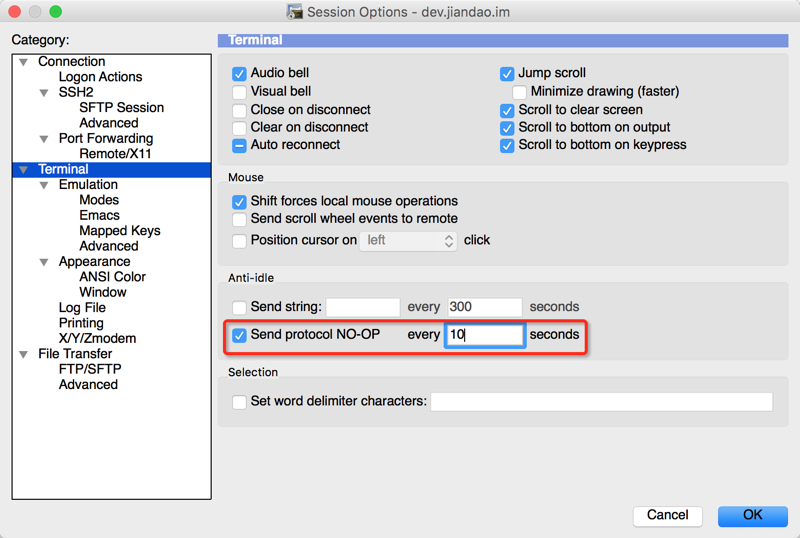Enable Set word delimiter characters
This screenshot has height=538, width=800.
(x=239, y=402)
